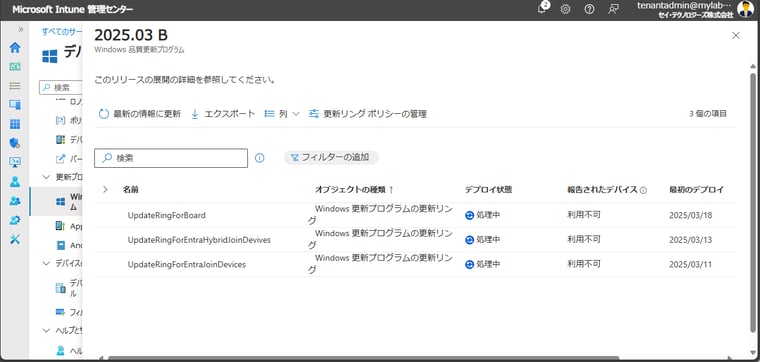This screenshot has height=362, width=760.
Task: Focus the panel 検索 search field
Action: pos(171,158)
